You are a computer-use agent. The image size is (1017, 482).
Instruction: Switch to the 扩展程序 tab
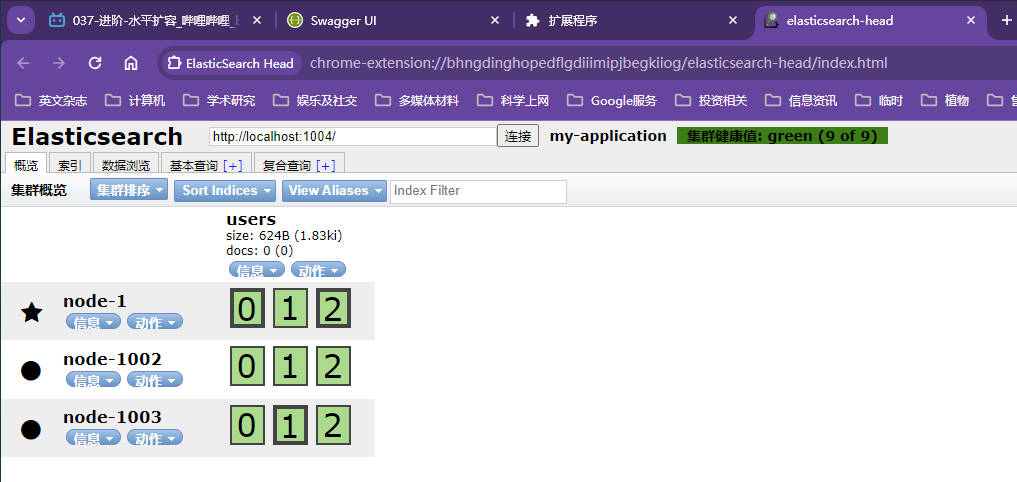632,20
